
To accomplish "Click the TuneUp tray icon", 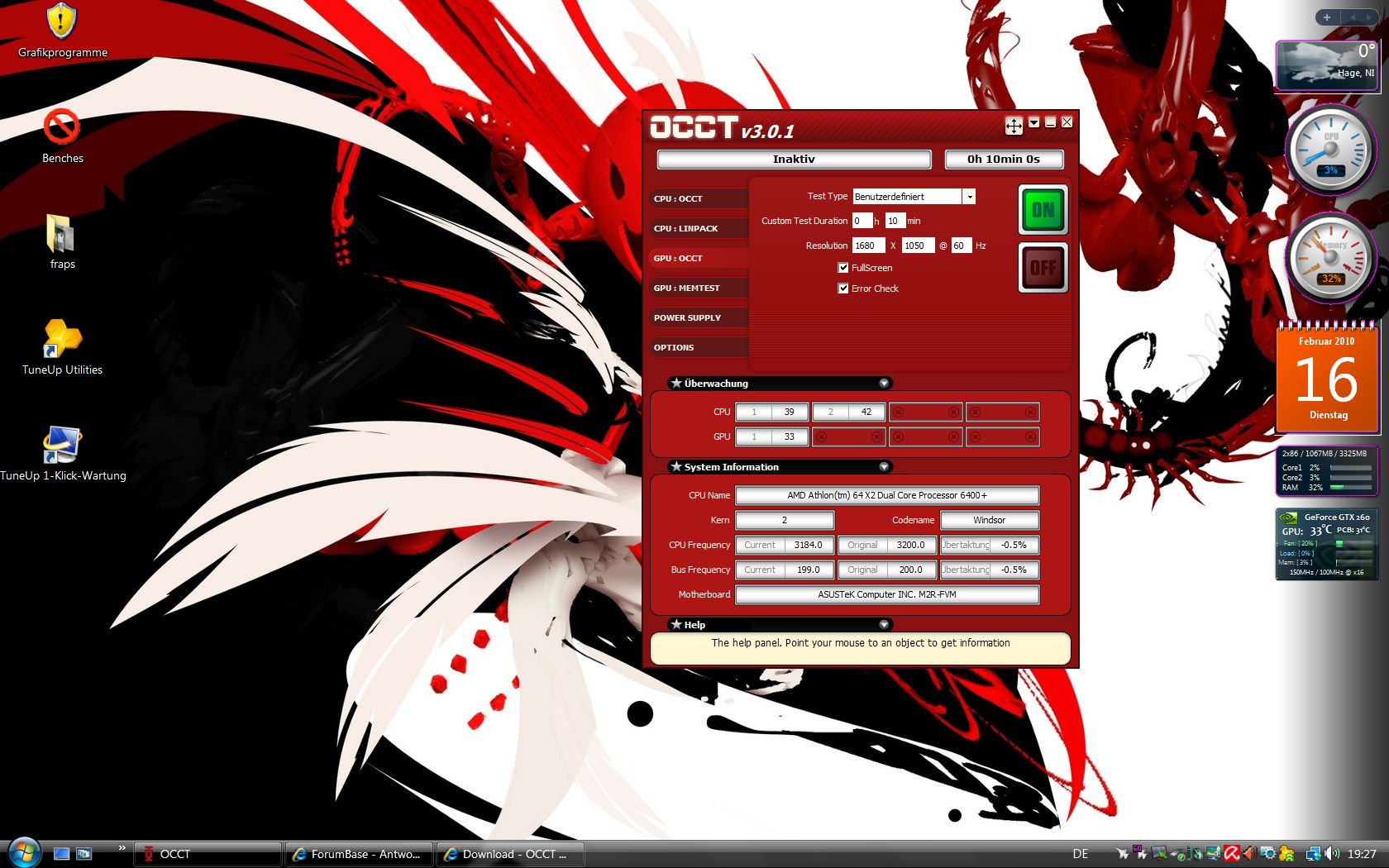I will [x=1286, y=854].
